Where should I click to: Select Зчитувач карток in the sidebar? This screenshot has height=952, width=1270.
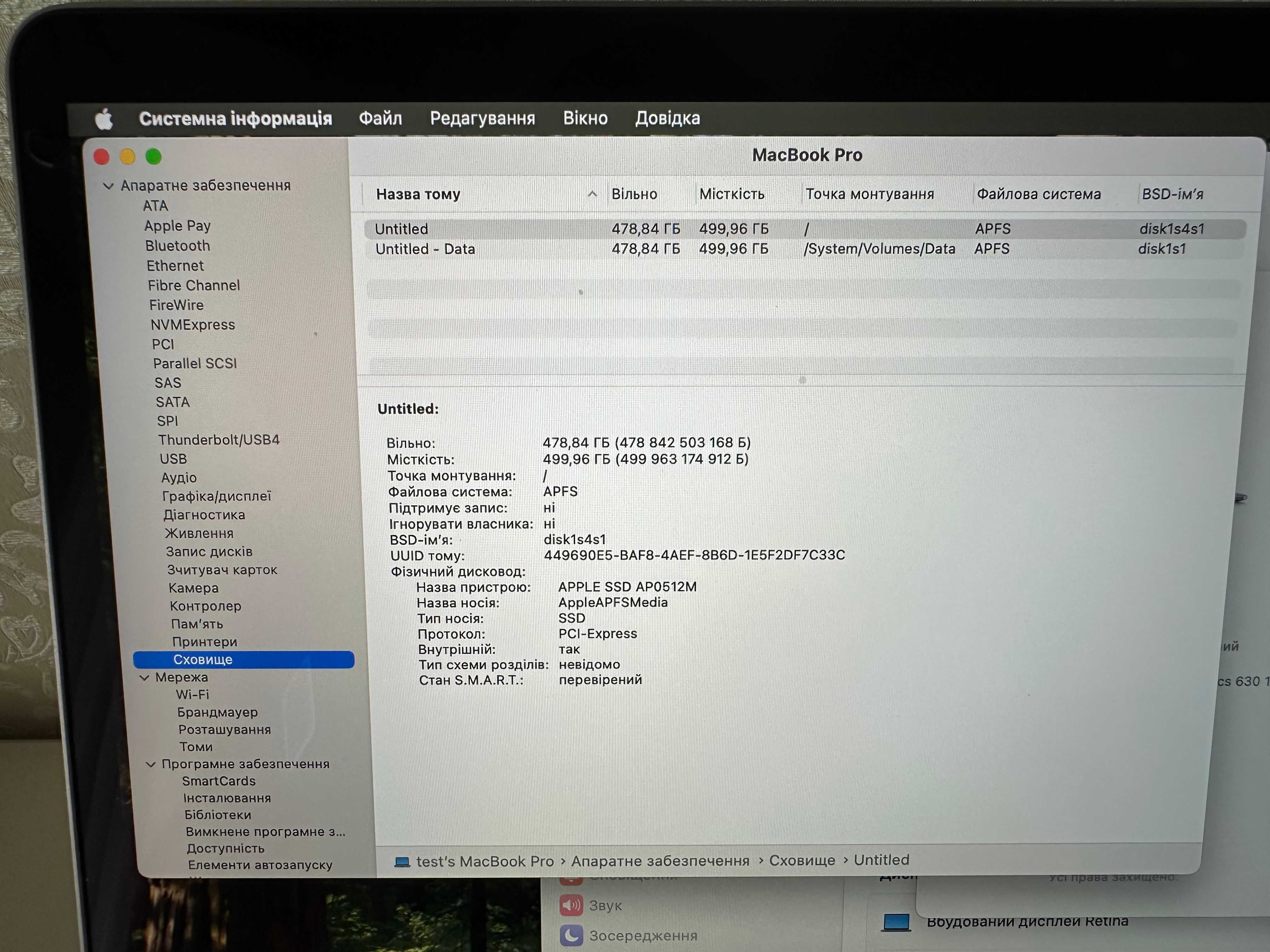click(222, 570)
